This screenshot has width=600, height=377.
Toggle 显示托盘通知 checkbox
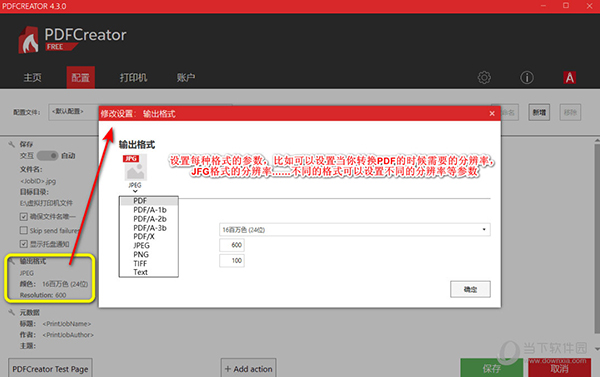(23, 244)
